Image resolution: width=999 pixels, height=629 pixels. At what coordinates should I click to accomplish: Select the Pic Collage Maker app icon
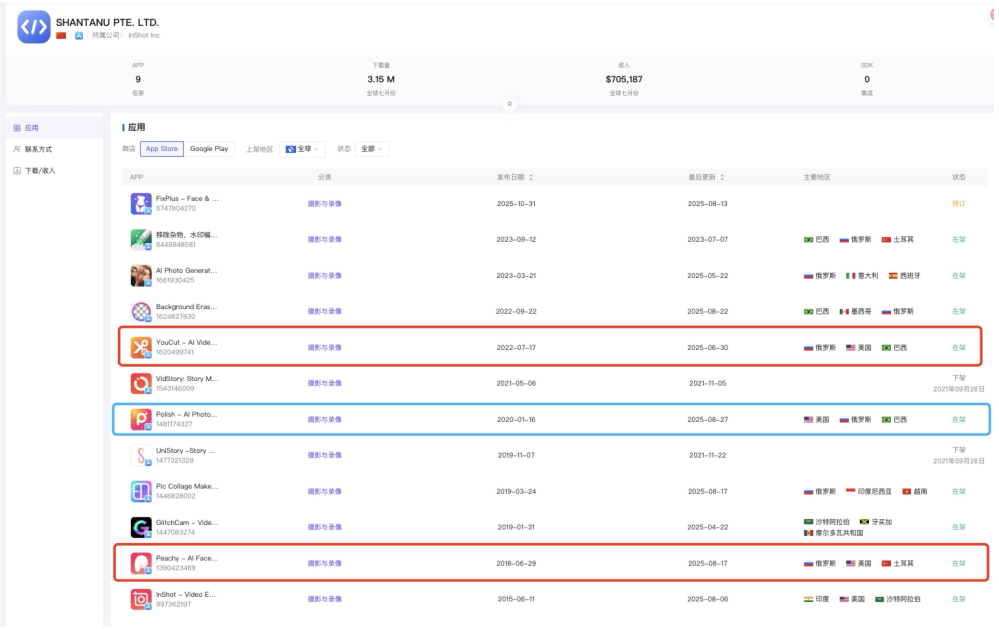coord(141,491)
